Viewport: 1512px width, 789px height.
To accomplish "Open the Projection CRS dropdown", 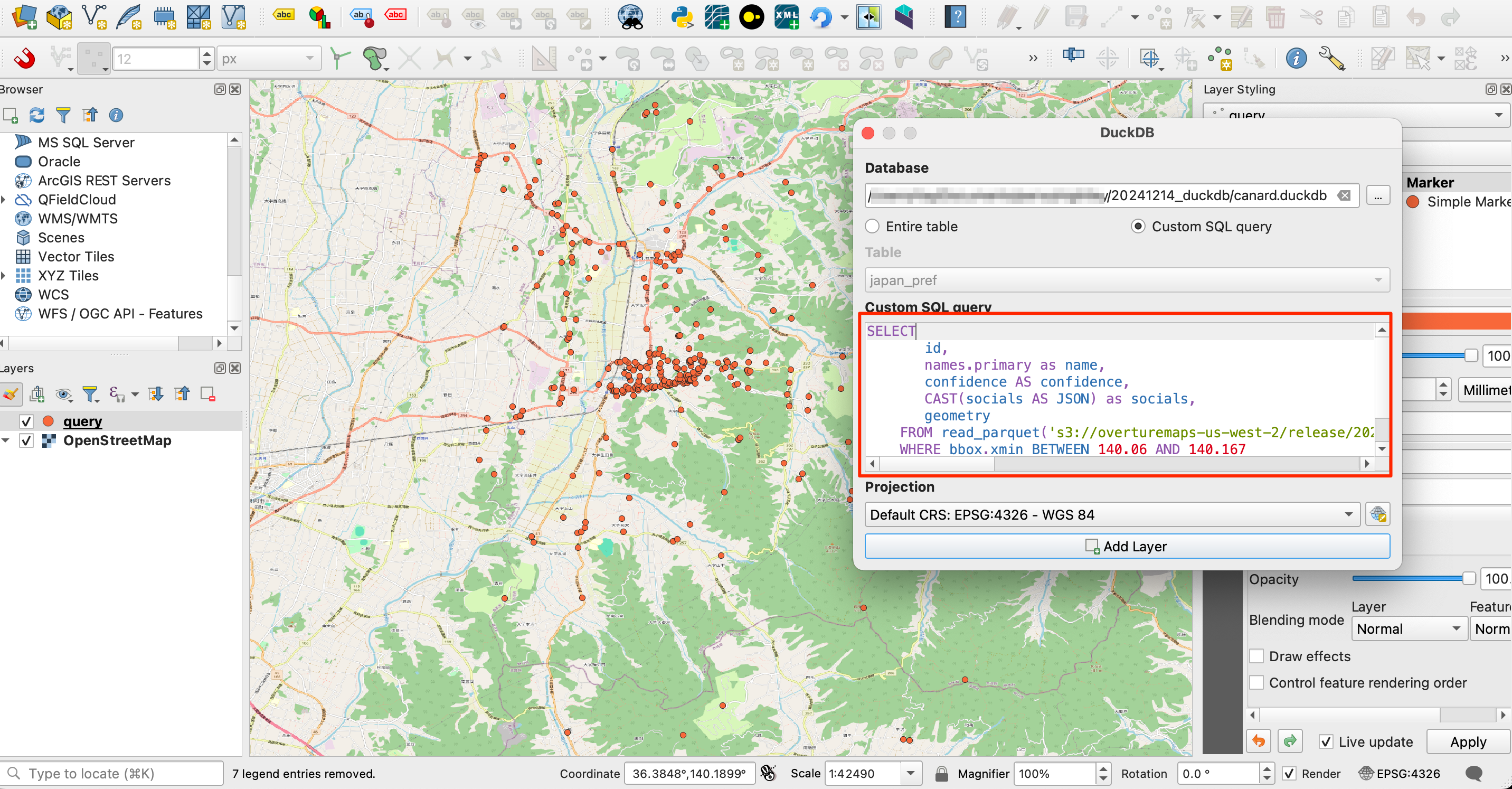I will pyautogui.click(x=1112, y=514).
